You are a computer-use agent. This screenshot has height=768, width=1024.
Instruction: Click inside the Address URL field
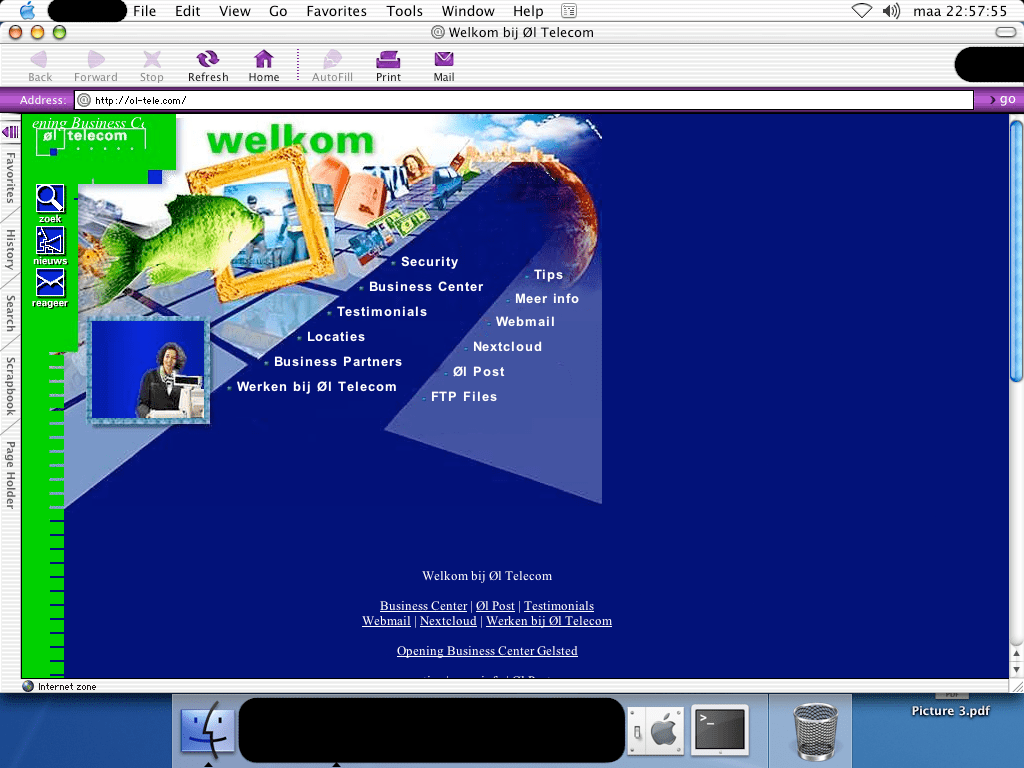[x=520, y=100]
